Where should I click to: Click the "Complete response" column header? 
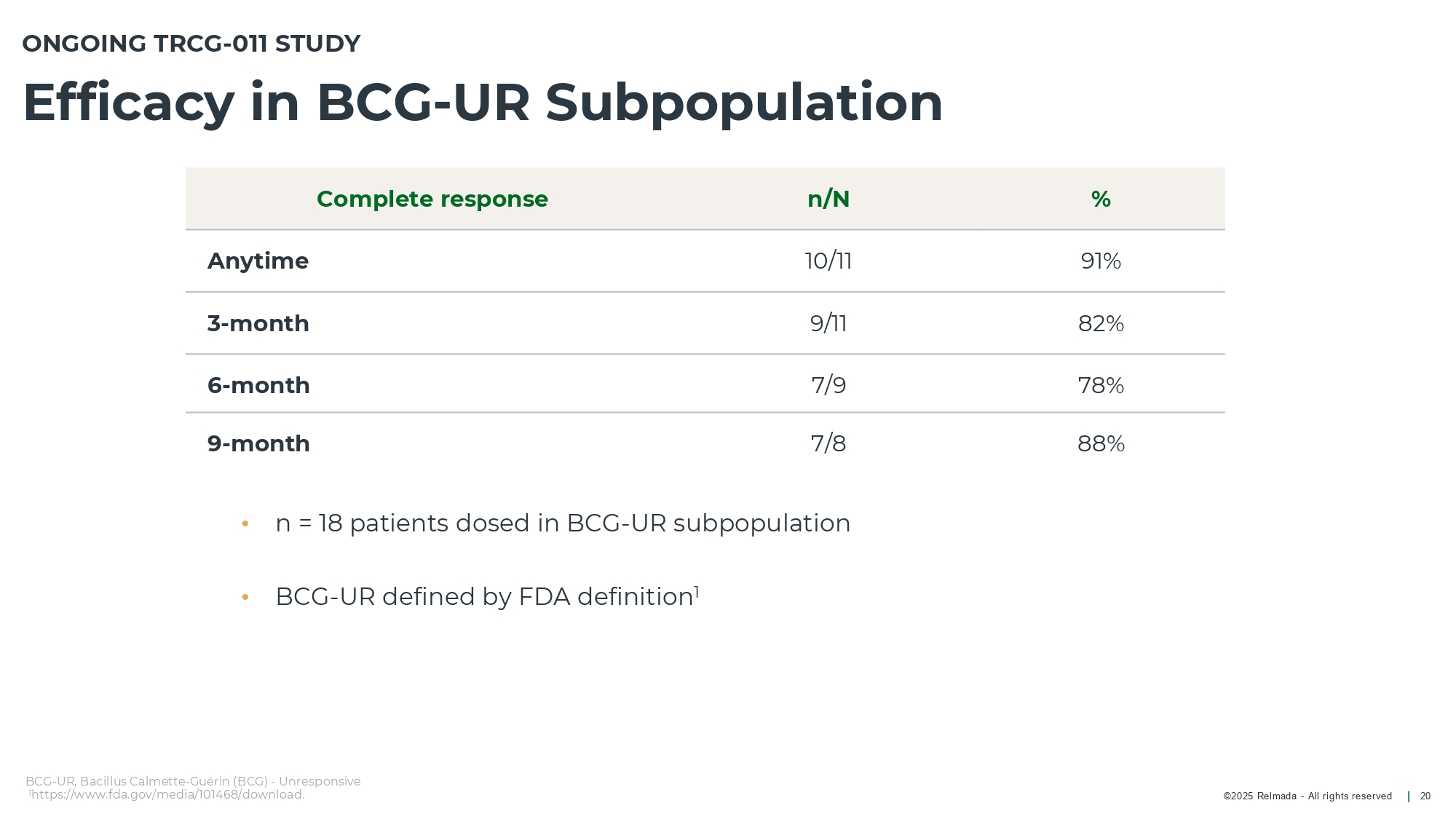(x=432, y=199)
